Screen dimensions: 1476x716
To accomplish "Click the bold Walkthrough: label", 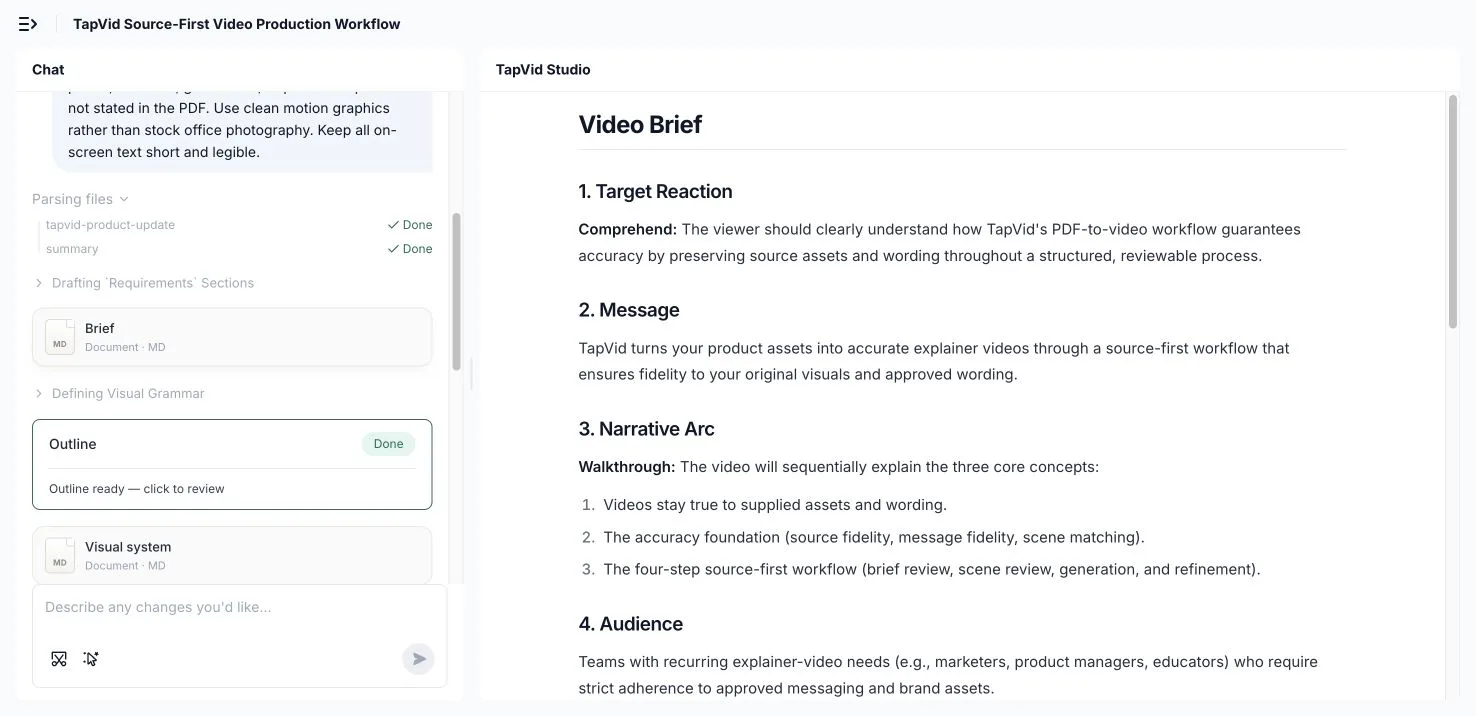I will pos(627,467).
